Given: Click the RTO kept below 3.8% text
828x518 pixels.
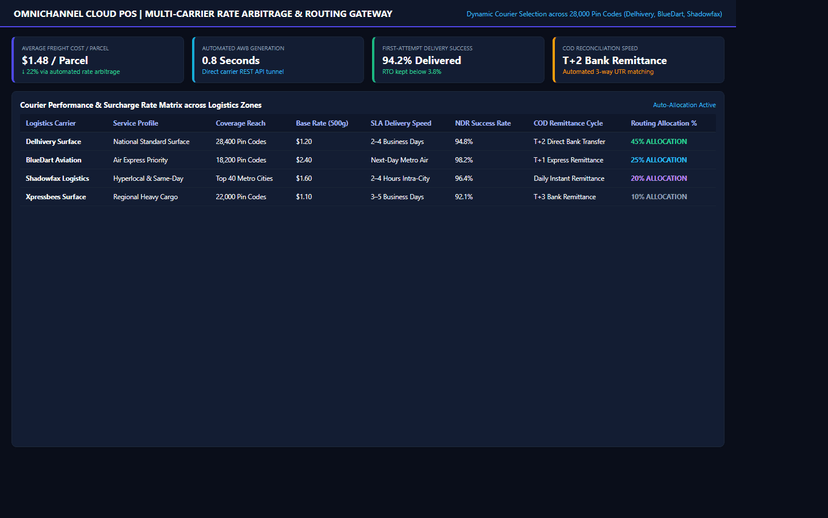Looking at the screenshot, I should pos(412,72).
